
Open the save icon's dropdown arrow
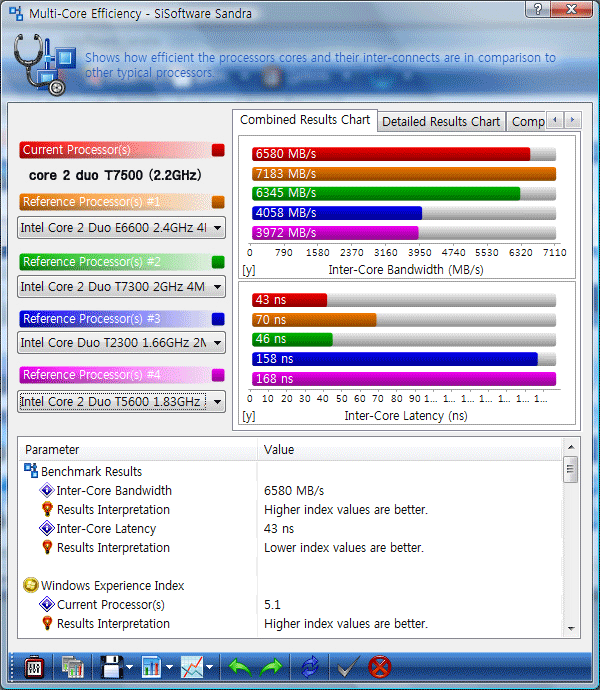[129, 668]
